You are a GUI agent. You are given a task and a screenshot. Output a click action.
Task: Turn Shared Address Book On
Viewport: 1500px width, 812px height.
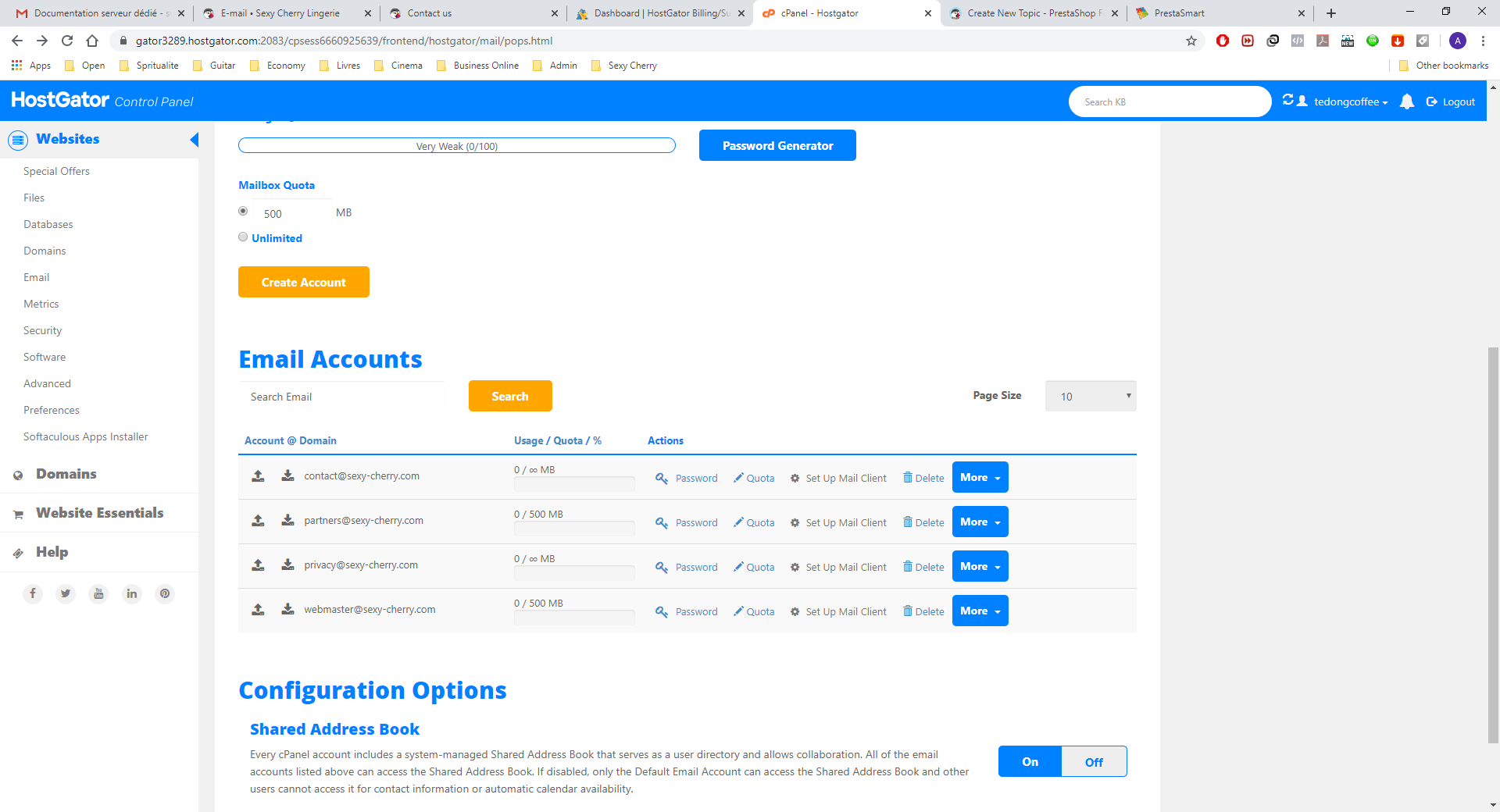[x=1030, y=761]
